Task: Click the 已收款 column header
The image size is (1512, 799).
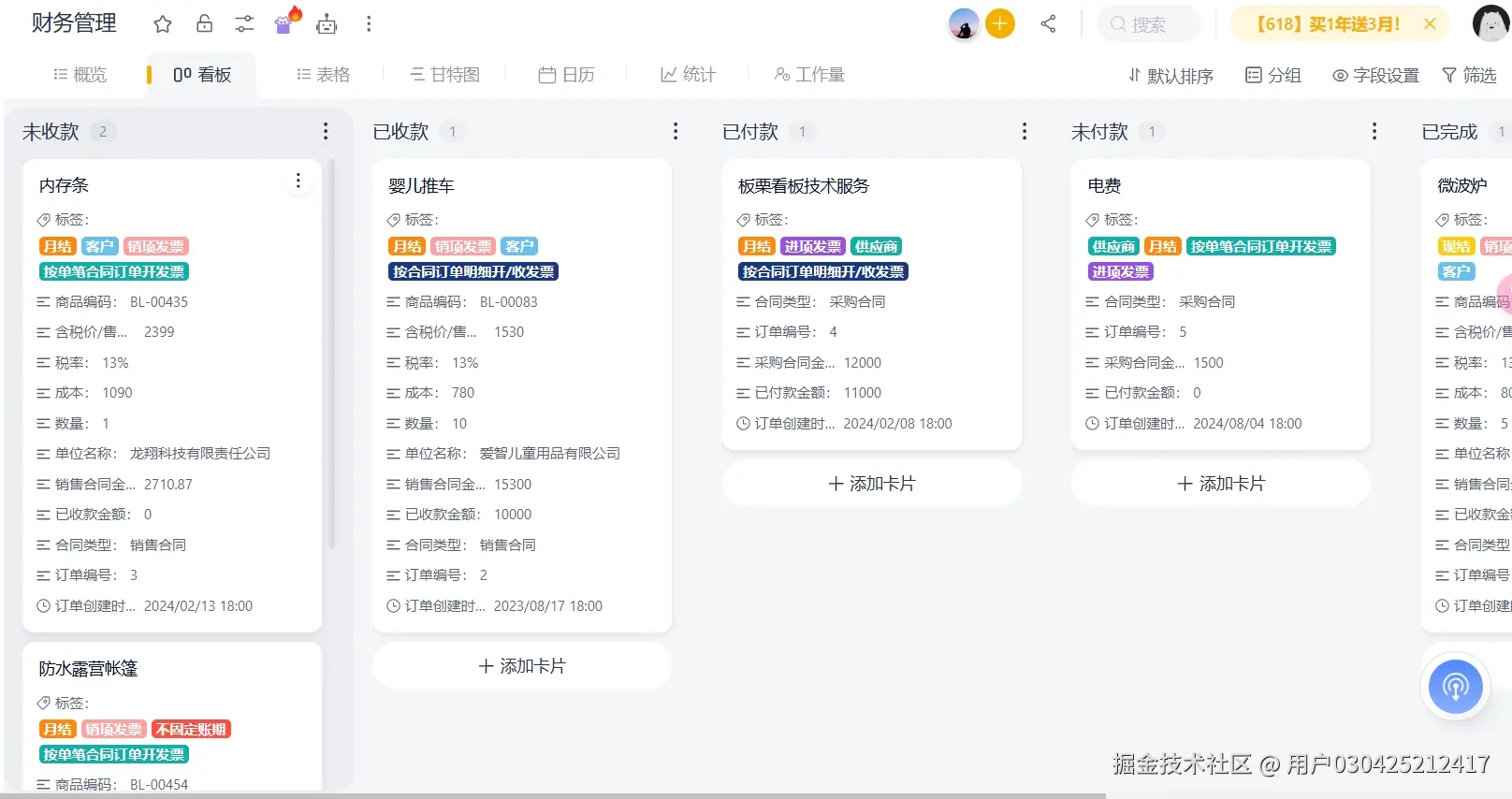Action: (x=400, y=132)
